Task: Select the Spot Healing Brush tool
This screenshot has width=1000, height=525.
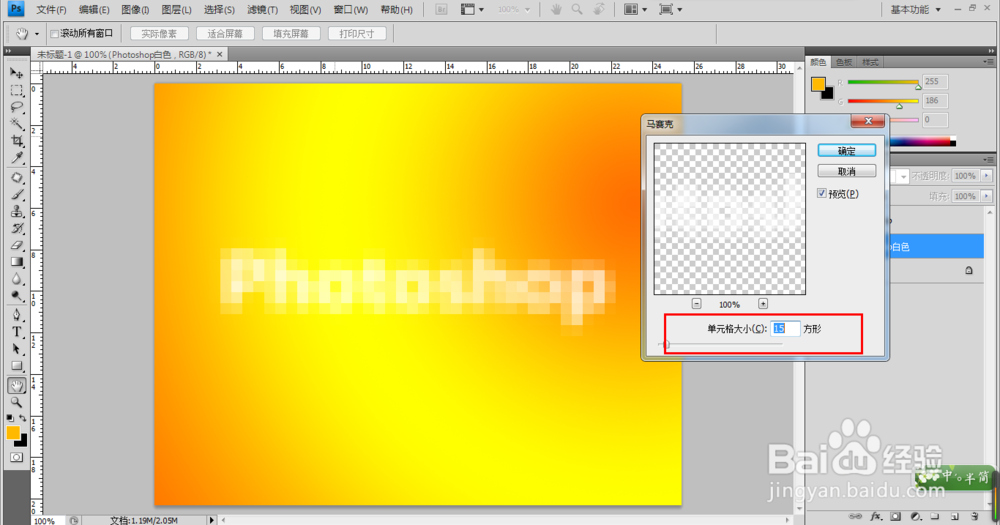Action: coord(17,178)
